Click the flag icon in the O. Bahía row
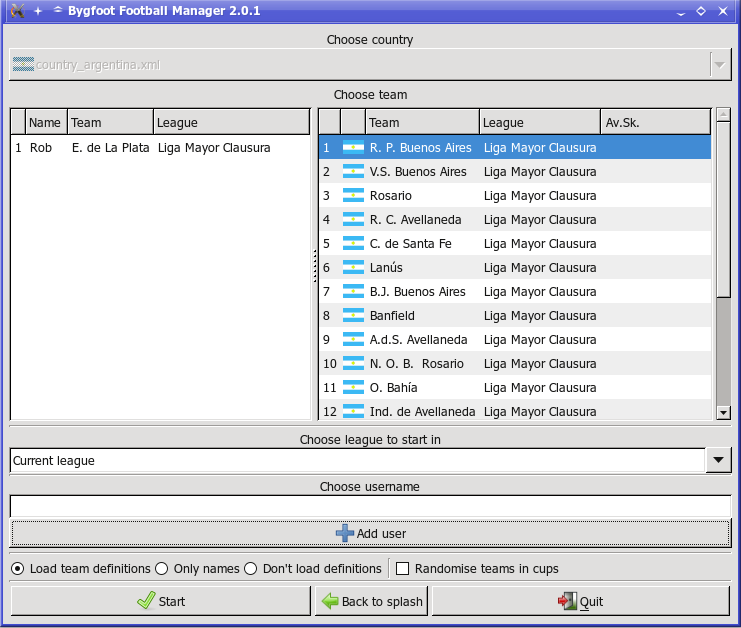Viewport: 741px width, 628px height. (353, 387)
